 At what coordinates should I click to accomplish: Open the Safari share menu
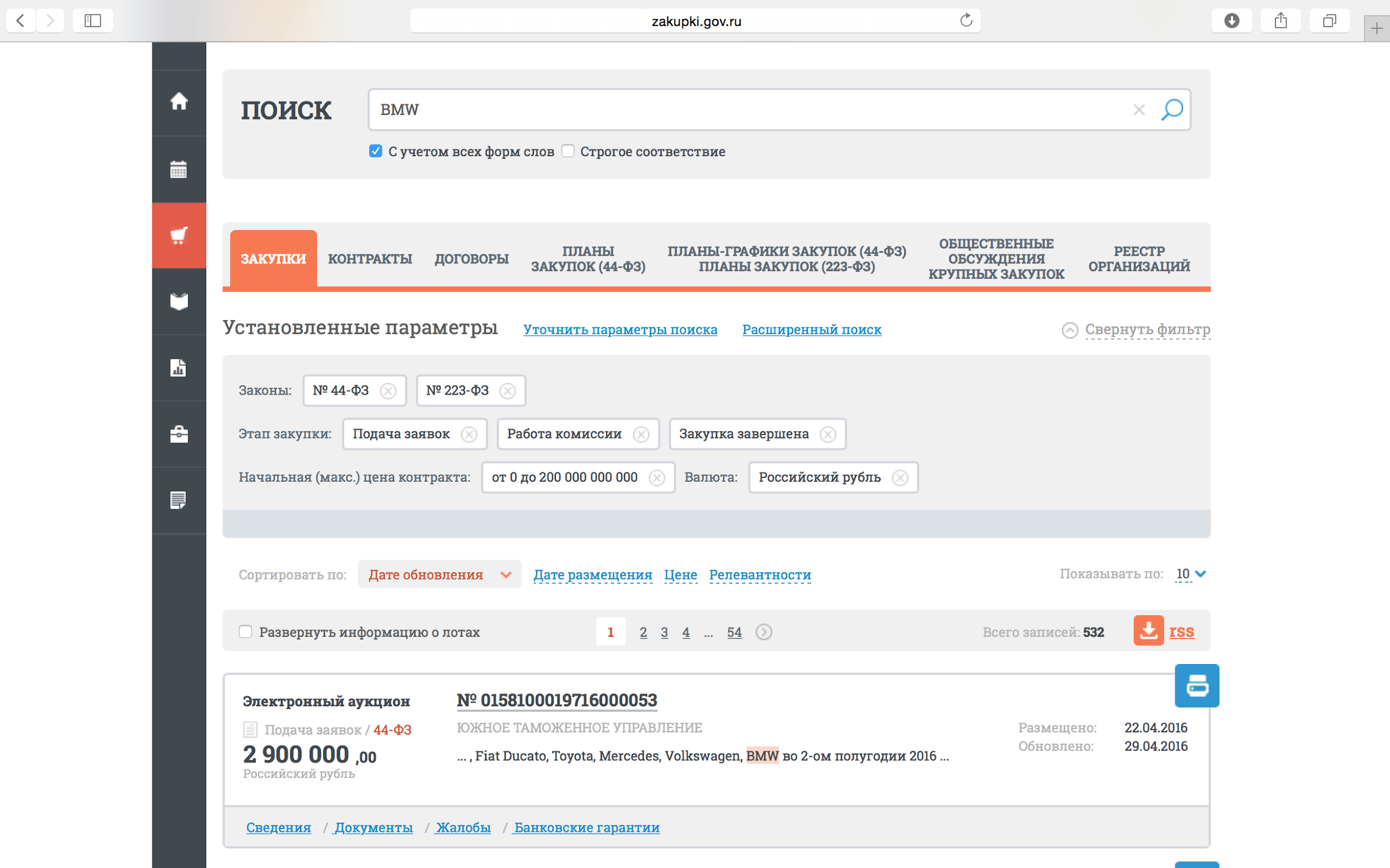[1280, 21]
